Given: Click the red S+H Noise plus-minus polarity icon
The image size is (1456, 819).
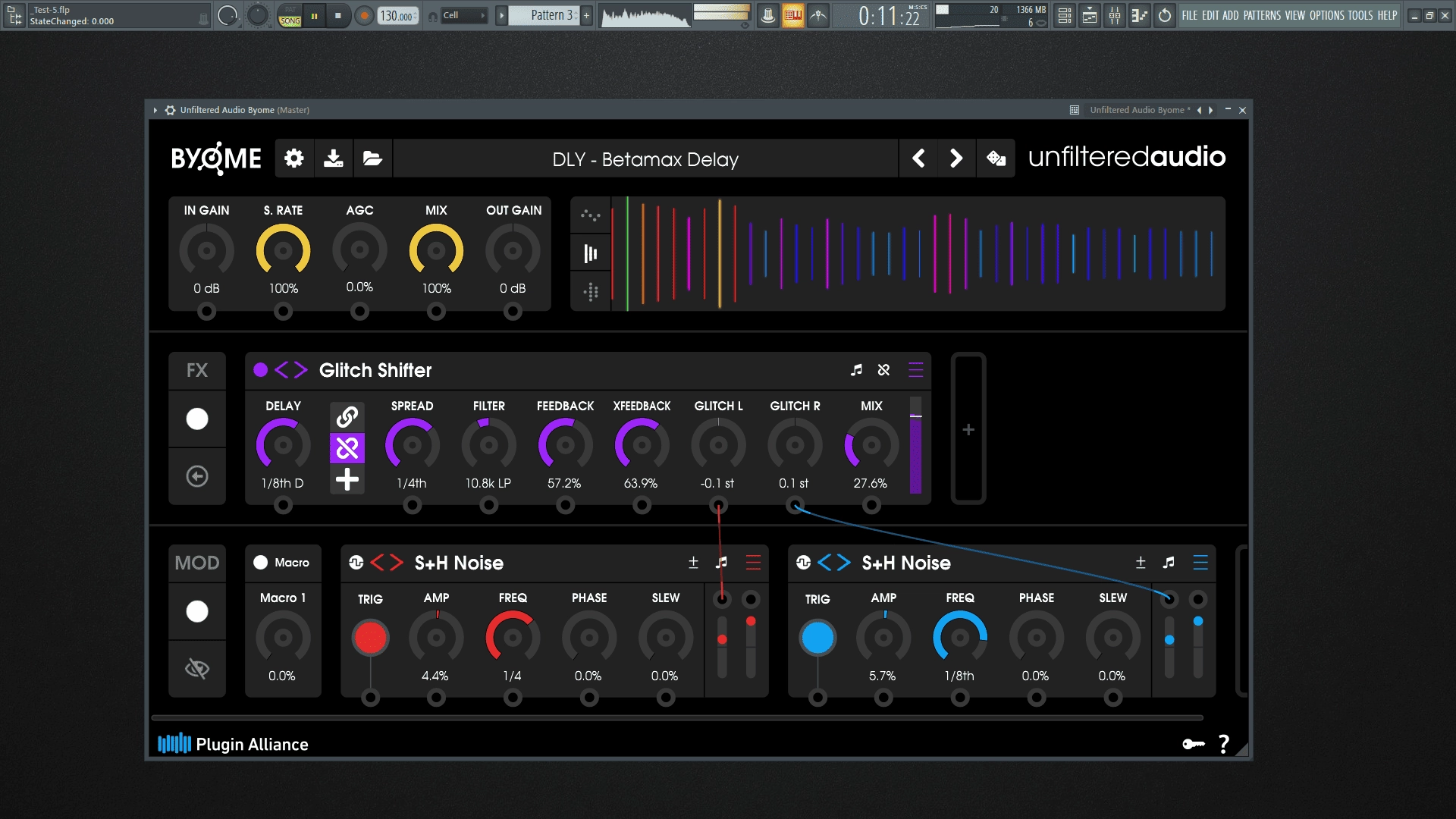Looking at the screenshot, I should [693, 563].
